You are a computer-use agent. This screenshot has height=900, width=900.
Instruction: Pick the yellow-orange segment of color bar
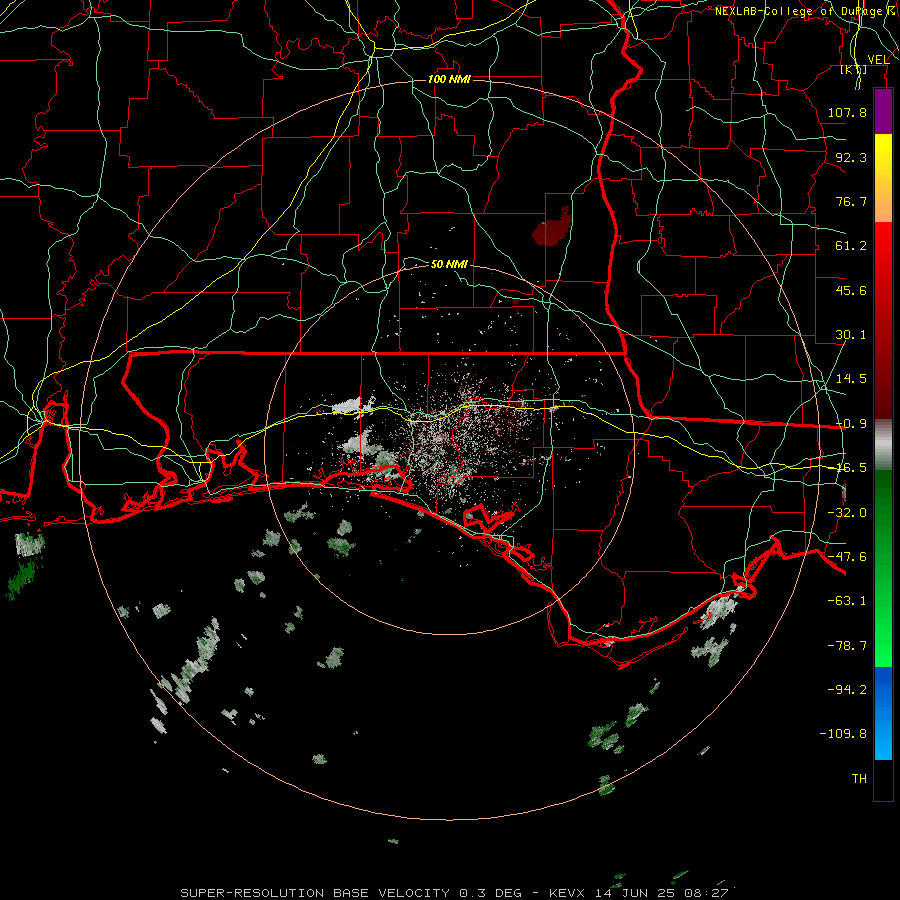click(x=883, y=178)
